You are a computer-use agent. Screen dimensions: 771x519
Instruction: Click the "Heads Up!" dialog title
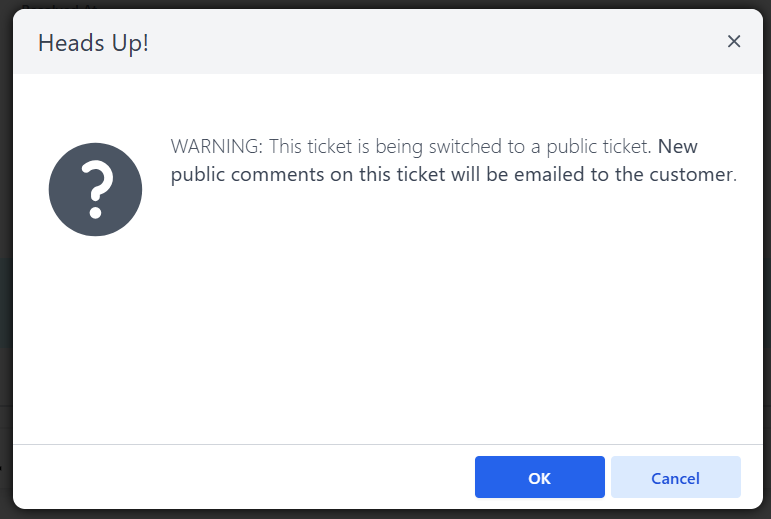(x=93, y=43)
